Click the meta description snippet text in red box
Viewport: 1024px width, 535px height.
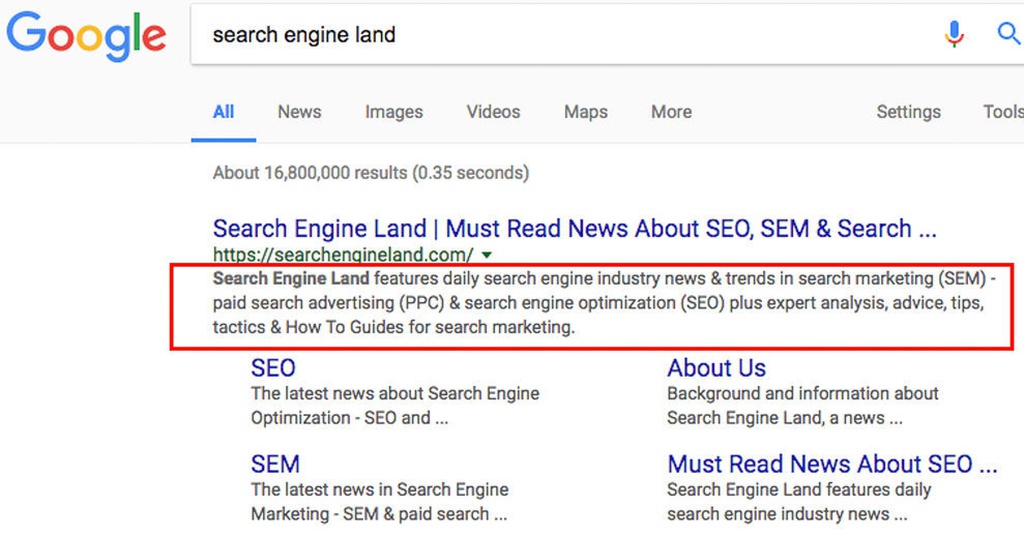[604, 302]
